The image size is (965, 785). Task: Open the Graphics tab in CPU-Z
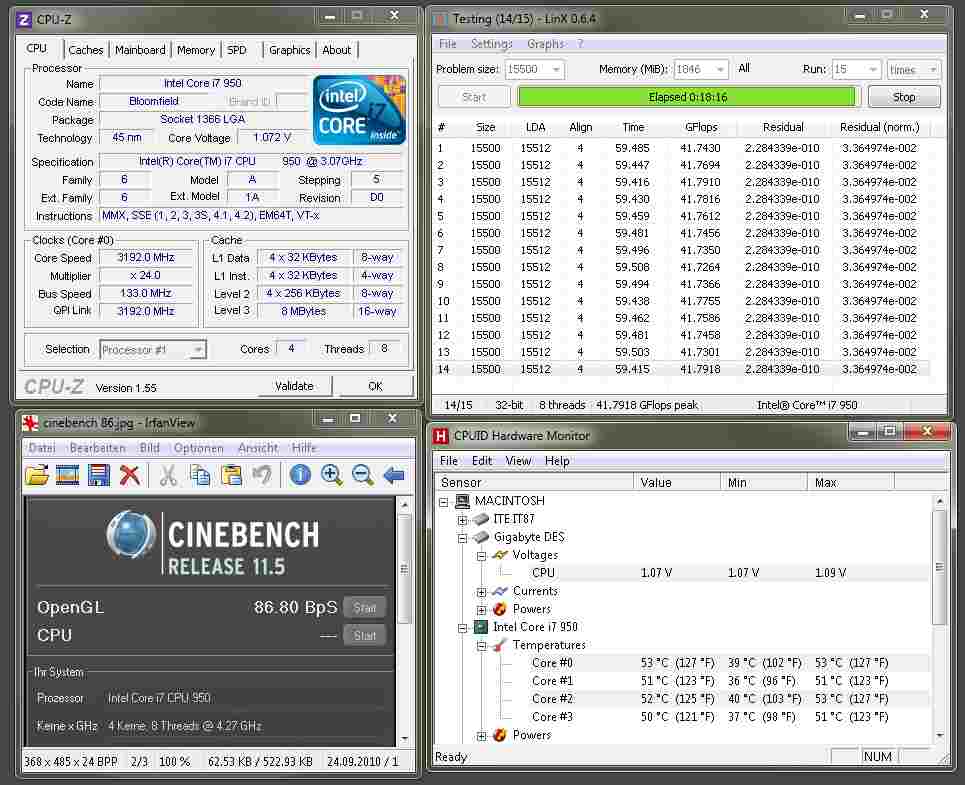pyautogui.click(x=289, y=50)
